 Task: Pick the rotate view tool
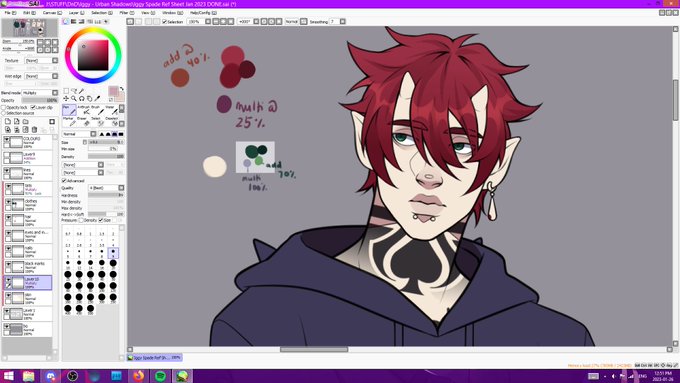click(82, 99)
